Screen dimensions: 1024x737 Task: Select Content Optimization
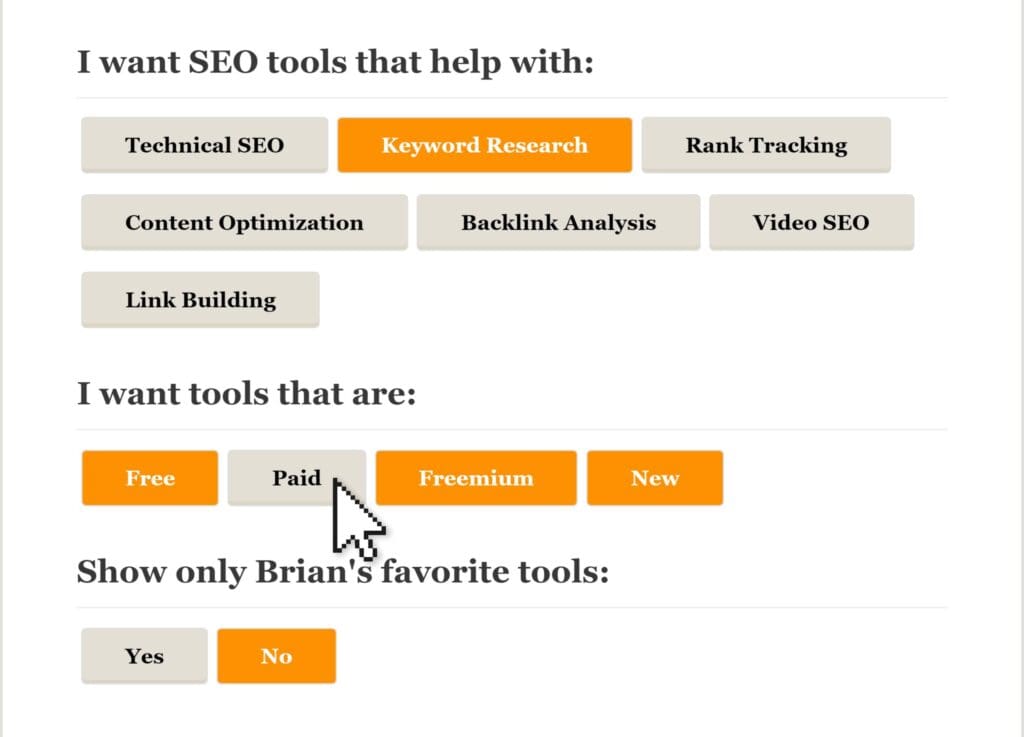244,222
